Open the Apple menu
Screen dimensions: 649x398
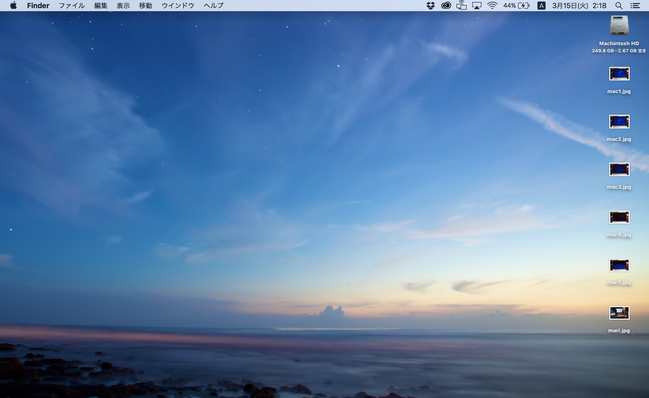(13, 5)
